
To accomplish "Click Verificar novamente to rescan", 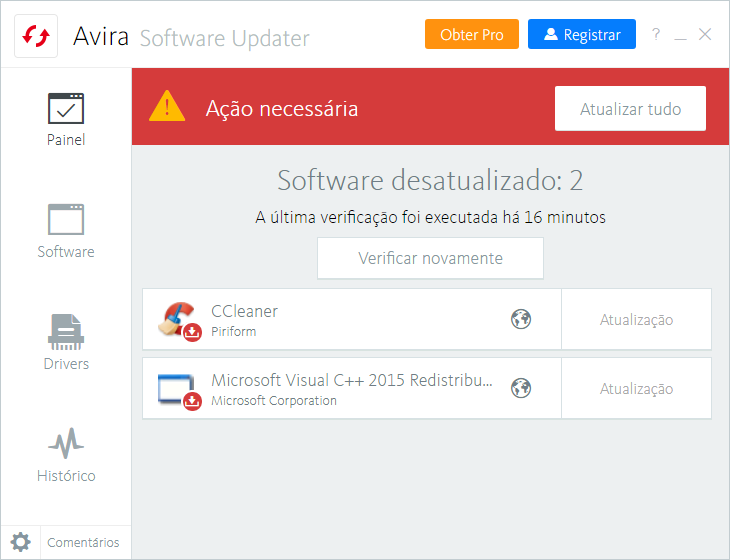I will [430, 258].
